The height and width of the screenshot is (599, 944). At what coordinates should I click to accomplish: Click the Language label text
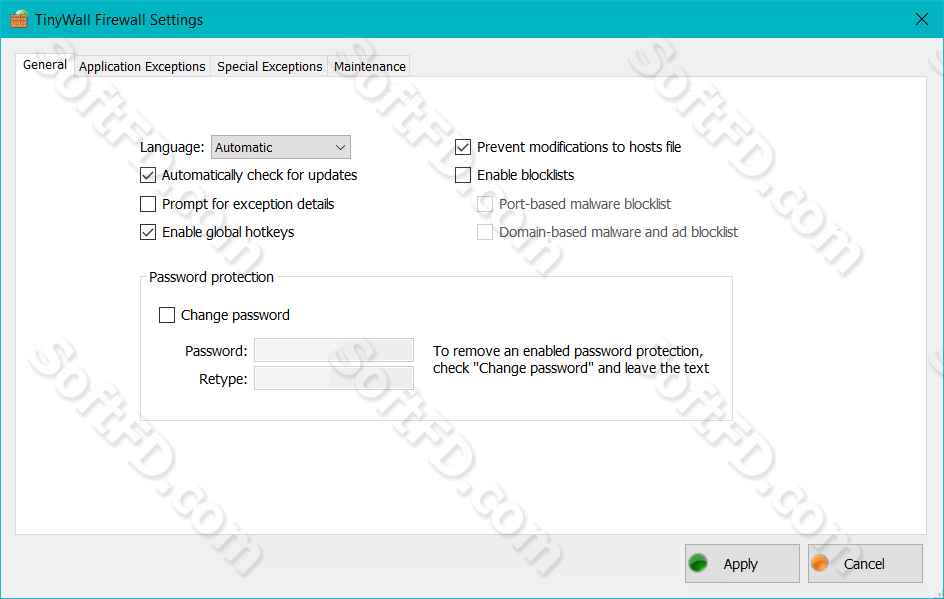(x=172, y=147)
